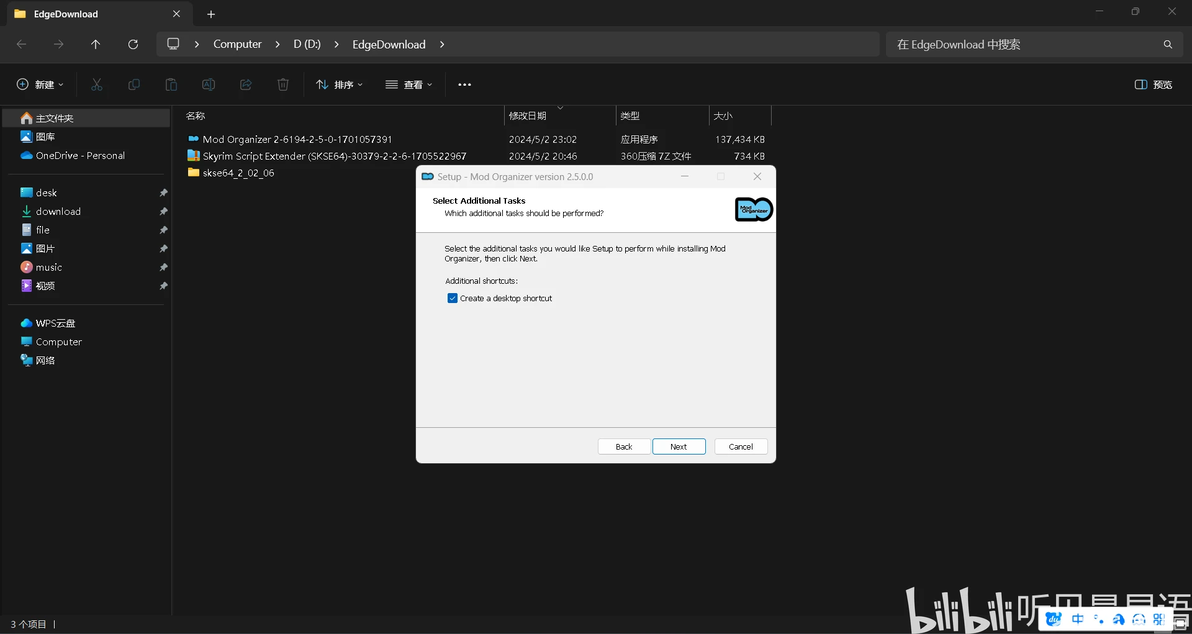The height and width of the screenshot is (634, 1192).
Task: Click the monitor icon in address bar
Action: (173, 44)
